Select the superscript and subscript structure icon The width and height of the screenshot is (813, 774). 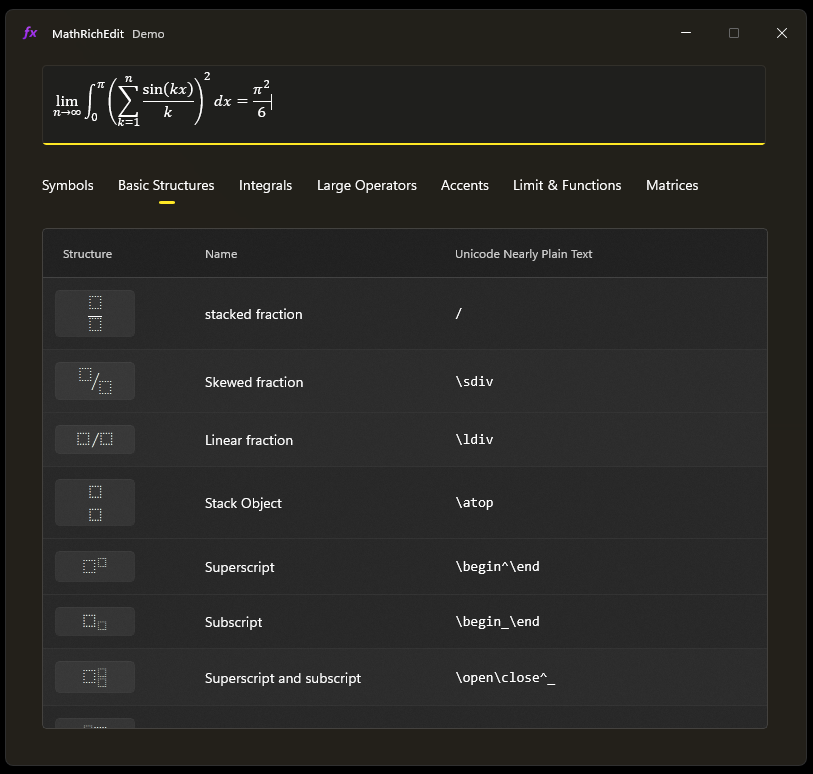(94, 677)
